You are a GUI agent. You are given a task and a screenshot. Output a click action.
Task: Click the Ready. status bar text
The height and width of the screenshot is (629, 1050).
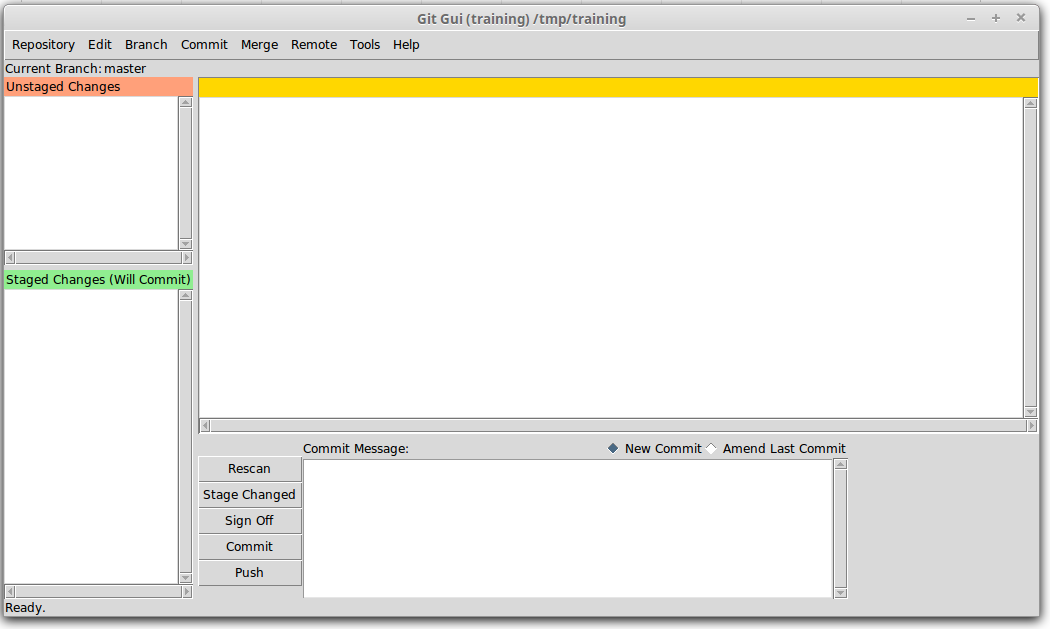[x=25, y=608]
